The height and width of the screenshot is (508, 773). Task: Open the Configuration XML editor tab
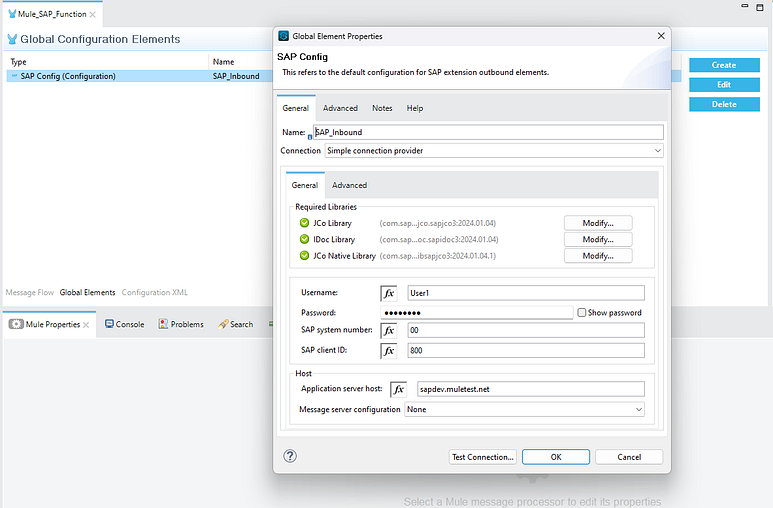[155, 292]
